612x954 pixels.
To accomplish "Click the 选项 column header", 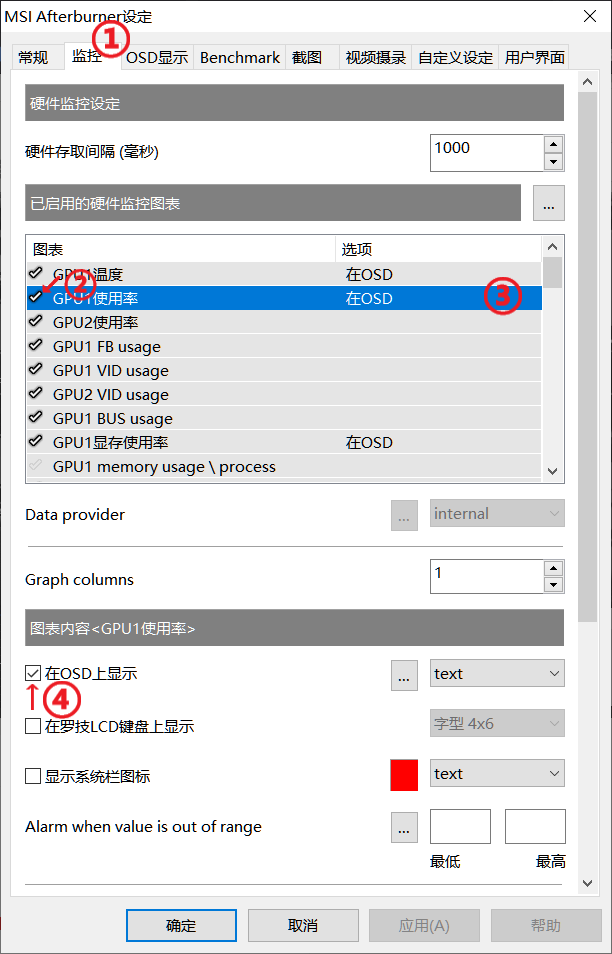I will tap(438, 249).
